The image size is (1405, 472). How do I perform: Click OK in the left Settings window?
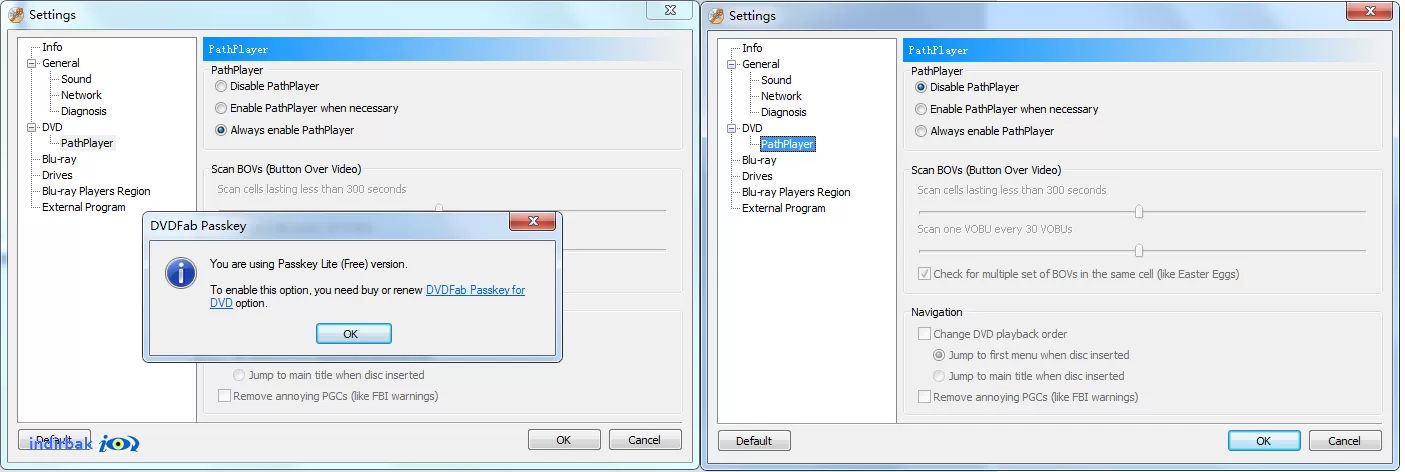(x=564, y=440)
